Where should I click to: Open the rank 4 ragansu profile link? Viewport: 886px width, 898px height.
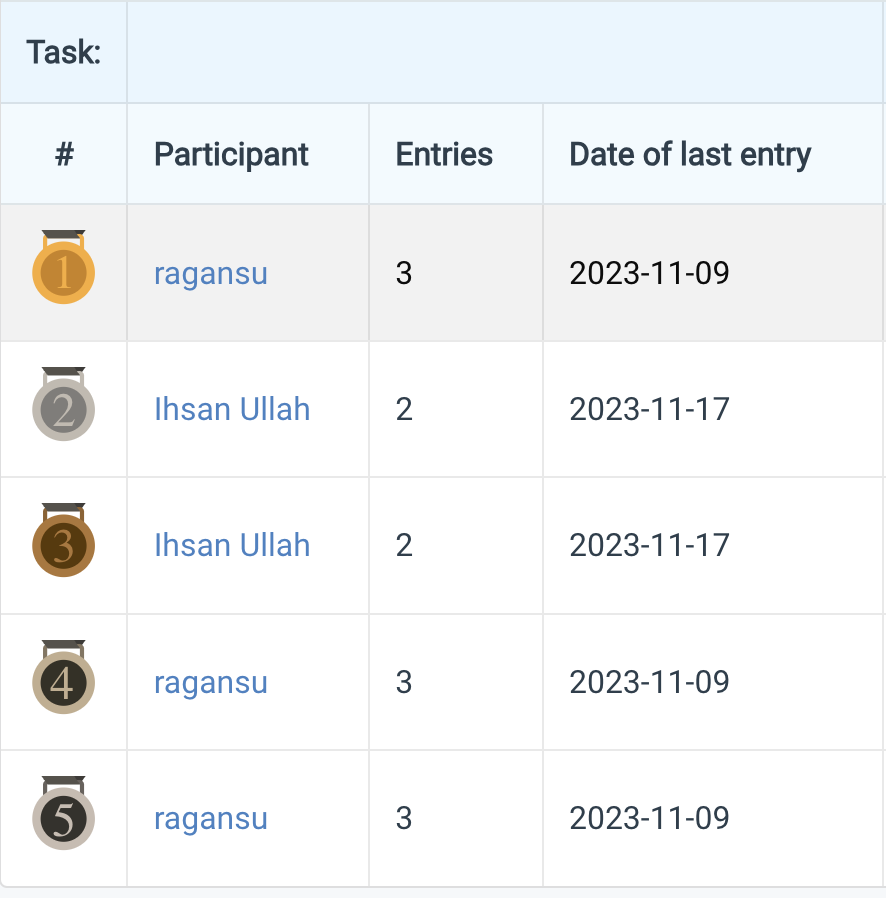[x=210, y=682]
